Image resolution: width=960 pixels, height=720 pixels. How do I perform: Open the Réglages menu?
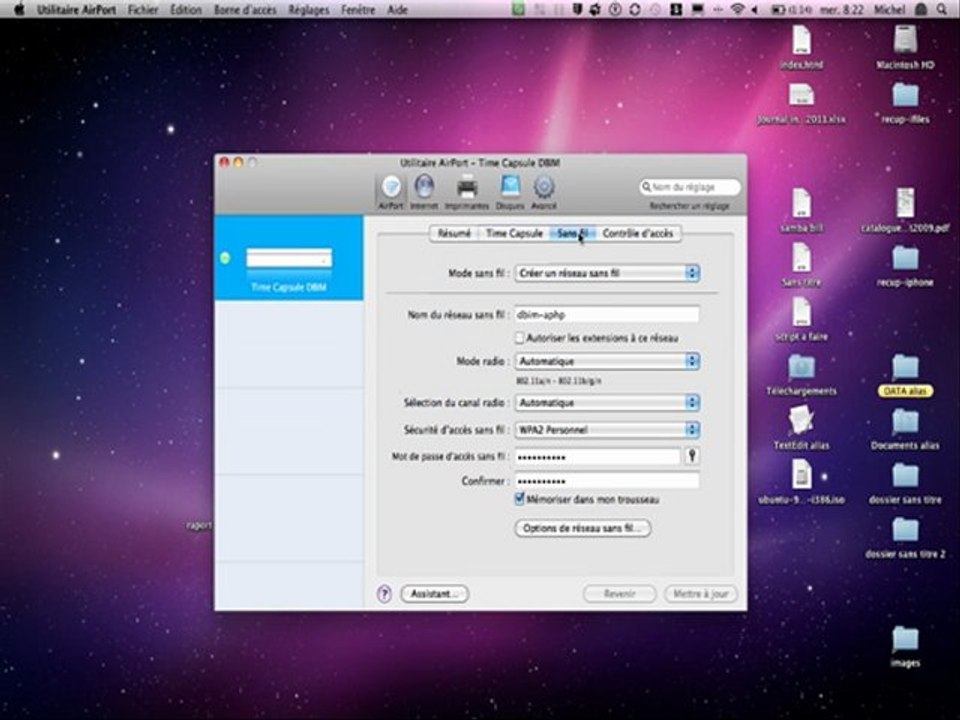pos(309,9)
